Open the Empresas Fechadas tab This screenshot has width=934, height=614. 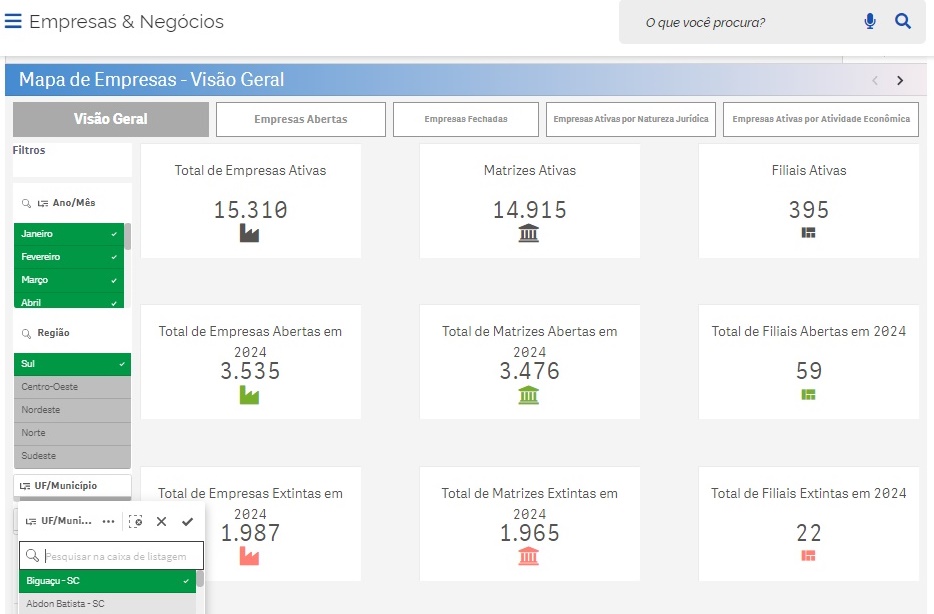click(465, 119)
